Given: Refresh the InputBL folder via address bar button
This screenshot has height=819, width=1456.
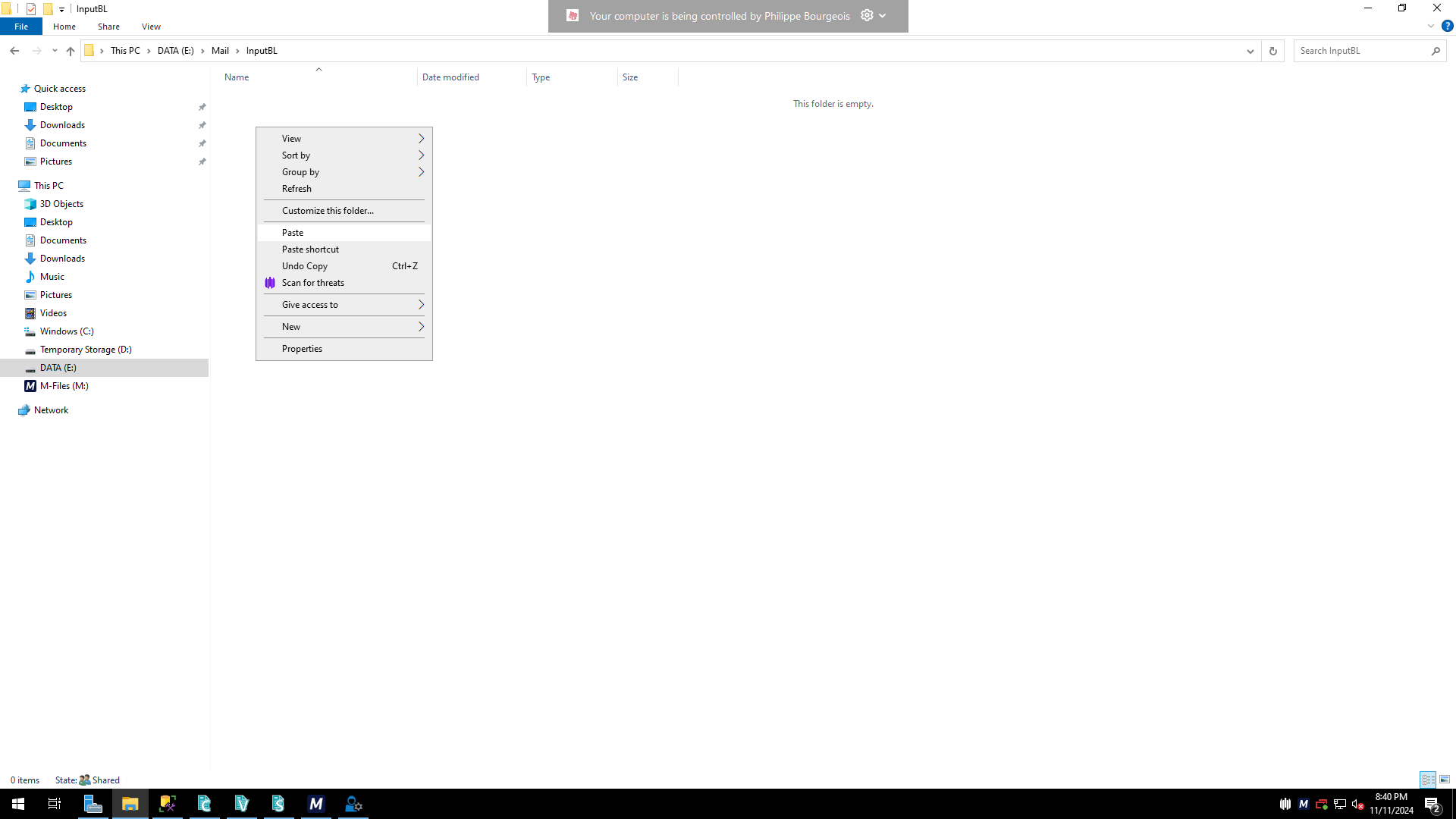Looking at the screenshot, I should click(1273, 51).
